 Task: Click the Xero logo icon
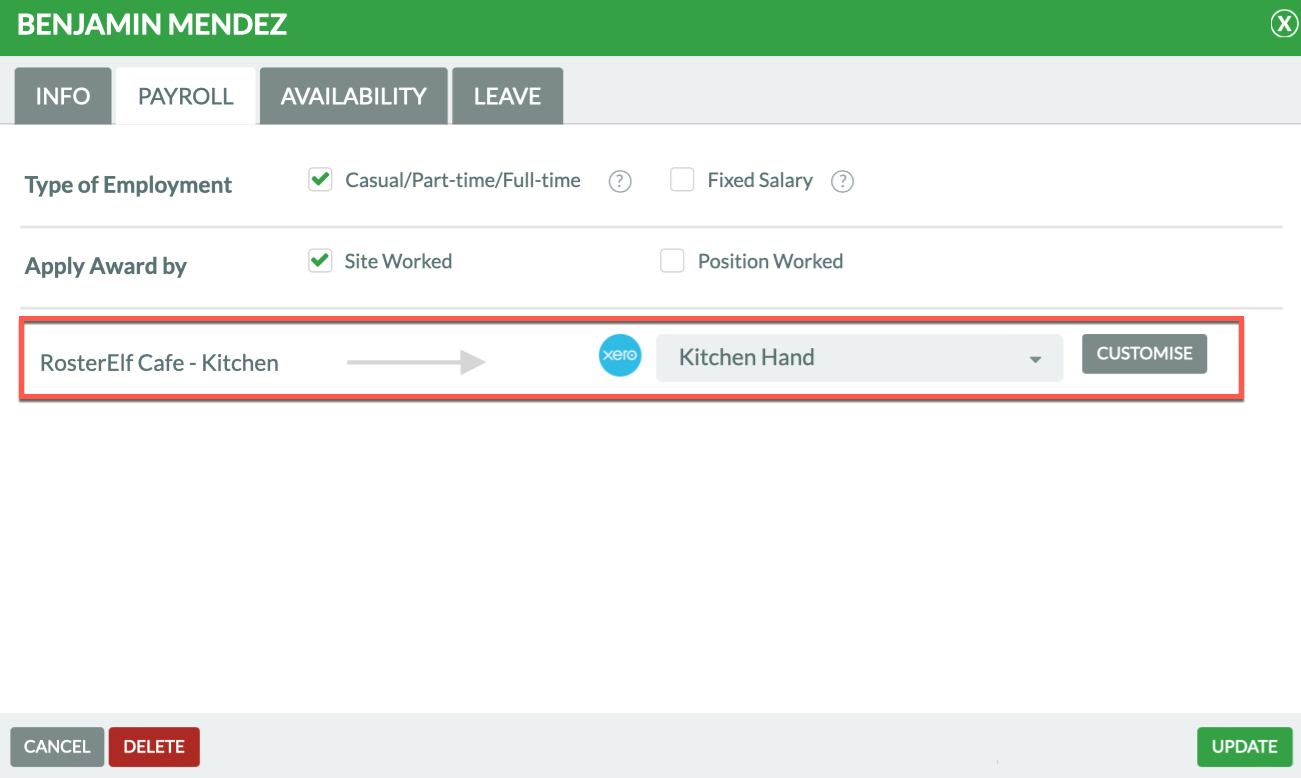tap(620, 356)
